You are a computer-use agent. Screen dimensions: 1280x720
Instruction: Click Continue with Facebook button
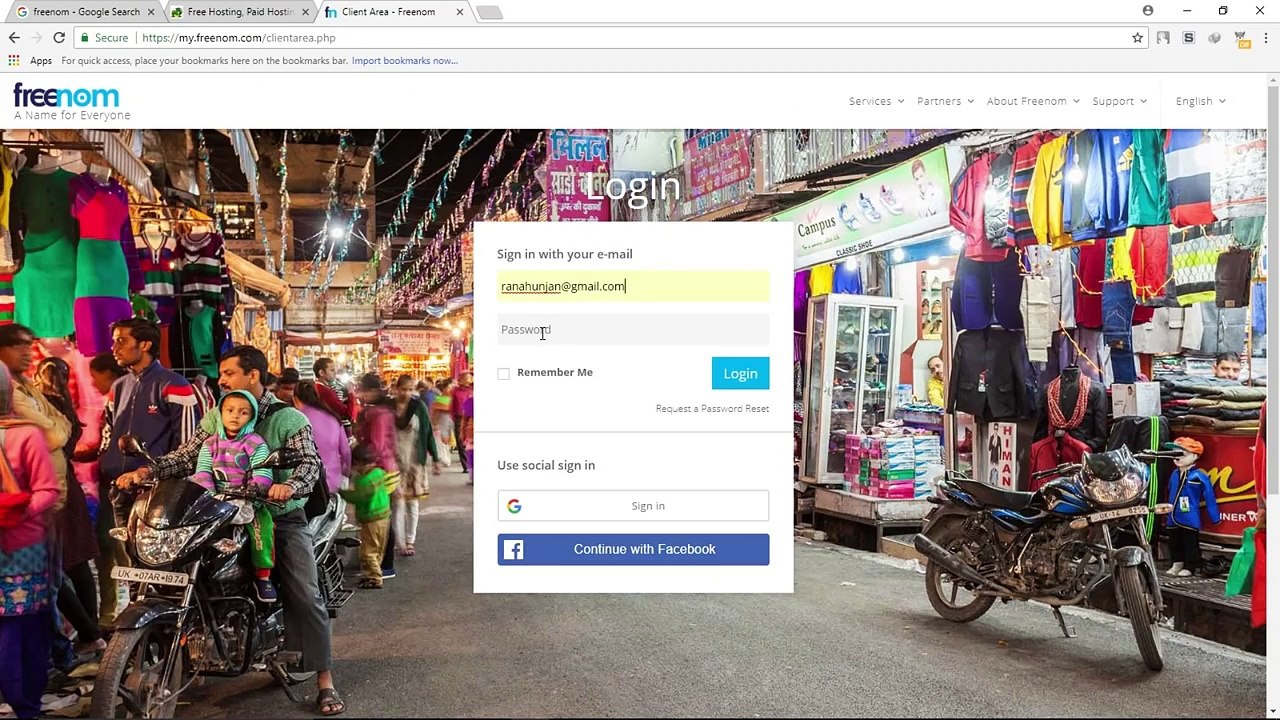(633, 549)
